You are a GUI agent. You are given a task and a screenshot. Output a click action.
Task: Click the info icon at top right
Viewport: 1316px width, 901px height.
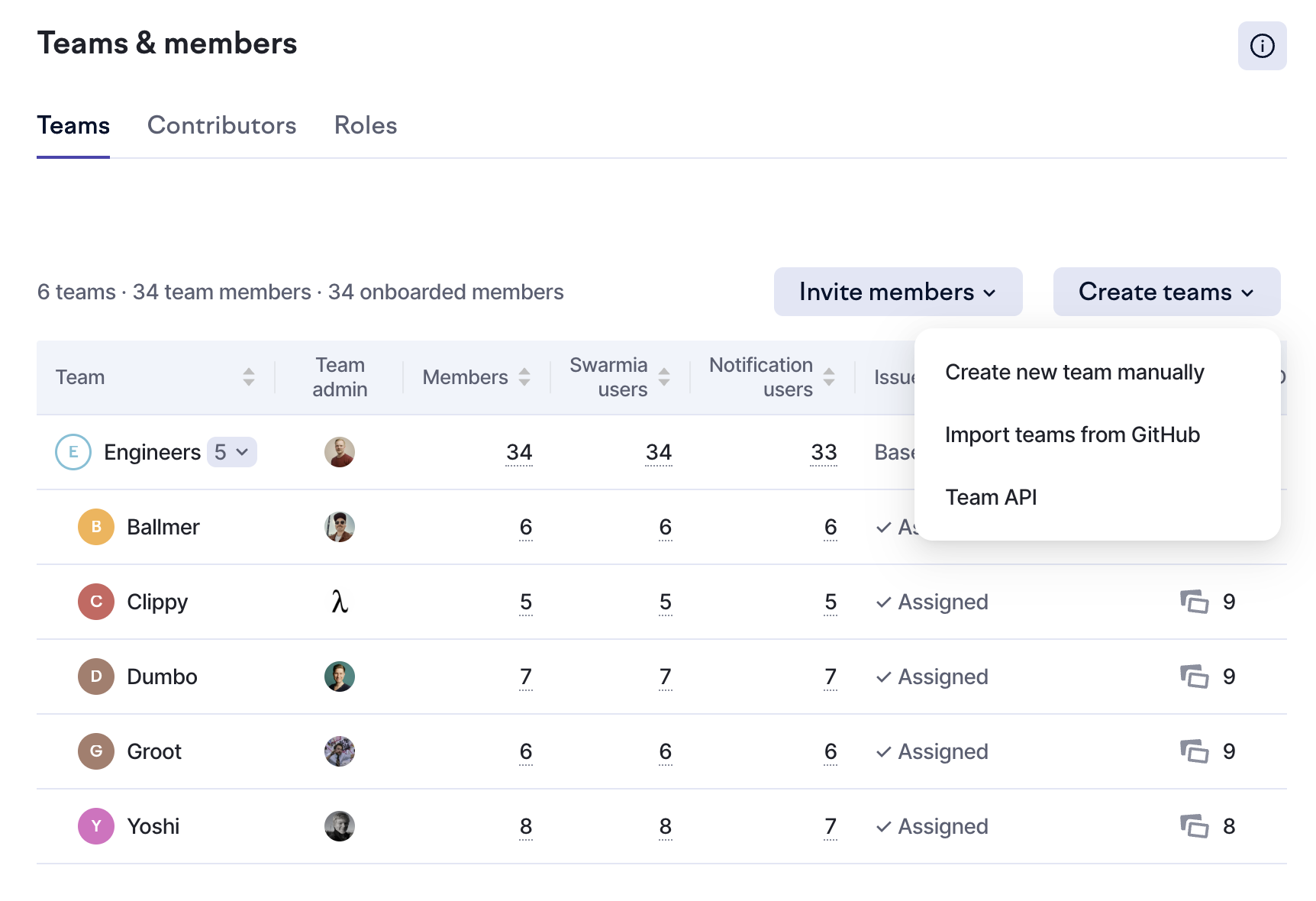tap(1262, 46)
